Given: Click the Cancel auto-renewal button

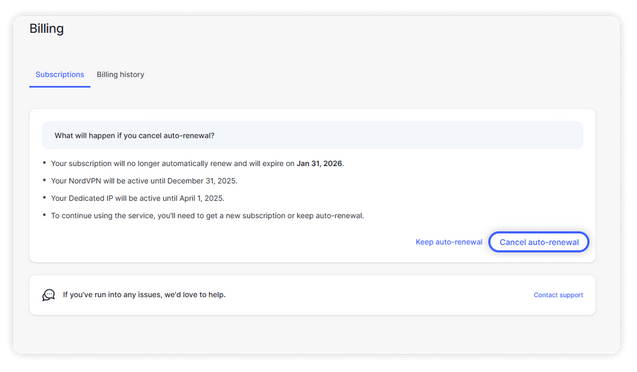Looking at the screenshot, I should (539, 242).
